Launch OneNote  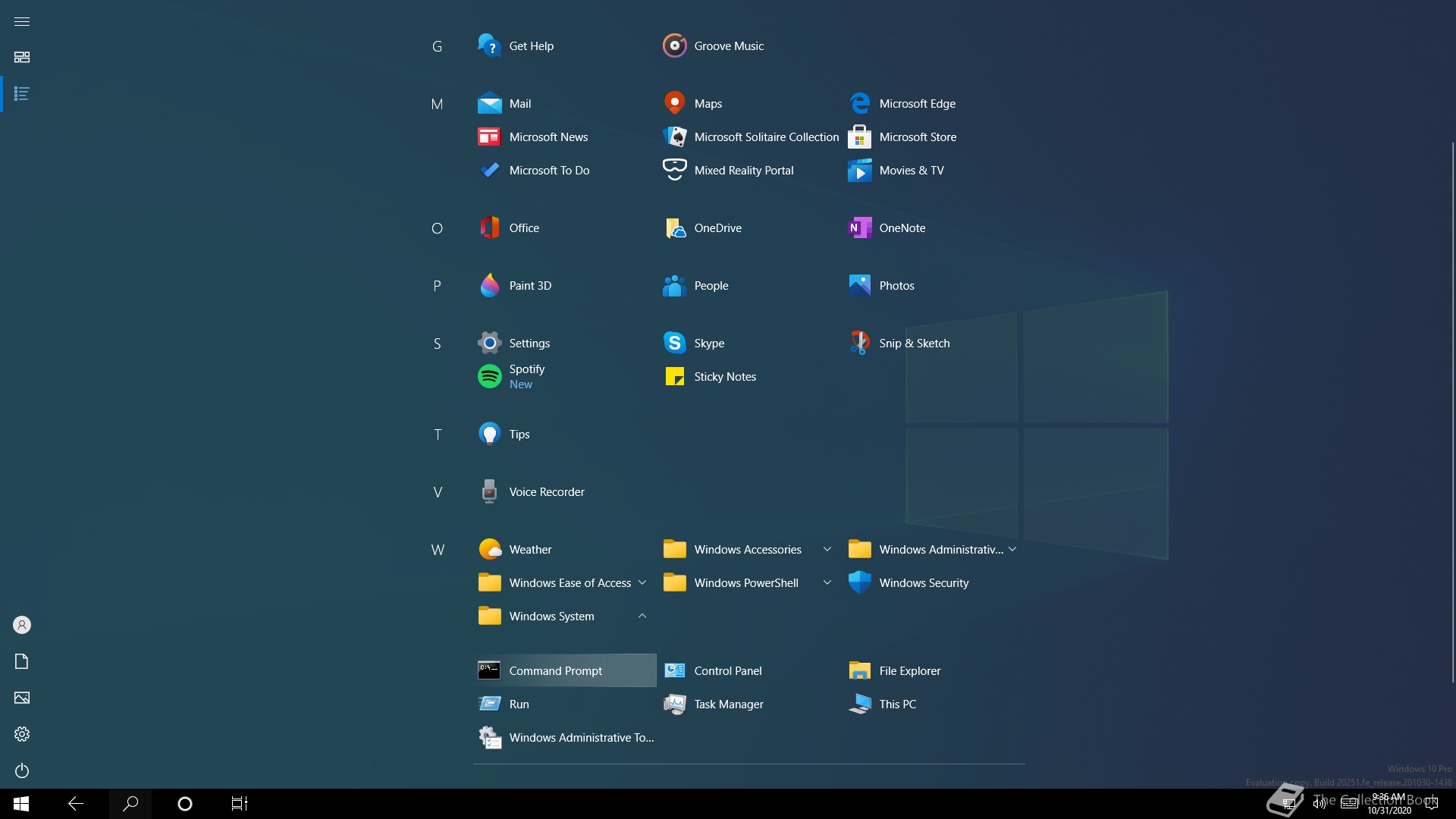point(934,227)
